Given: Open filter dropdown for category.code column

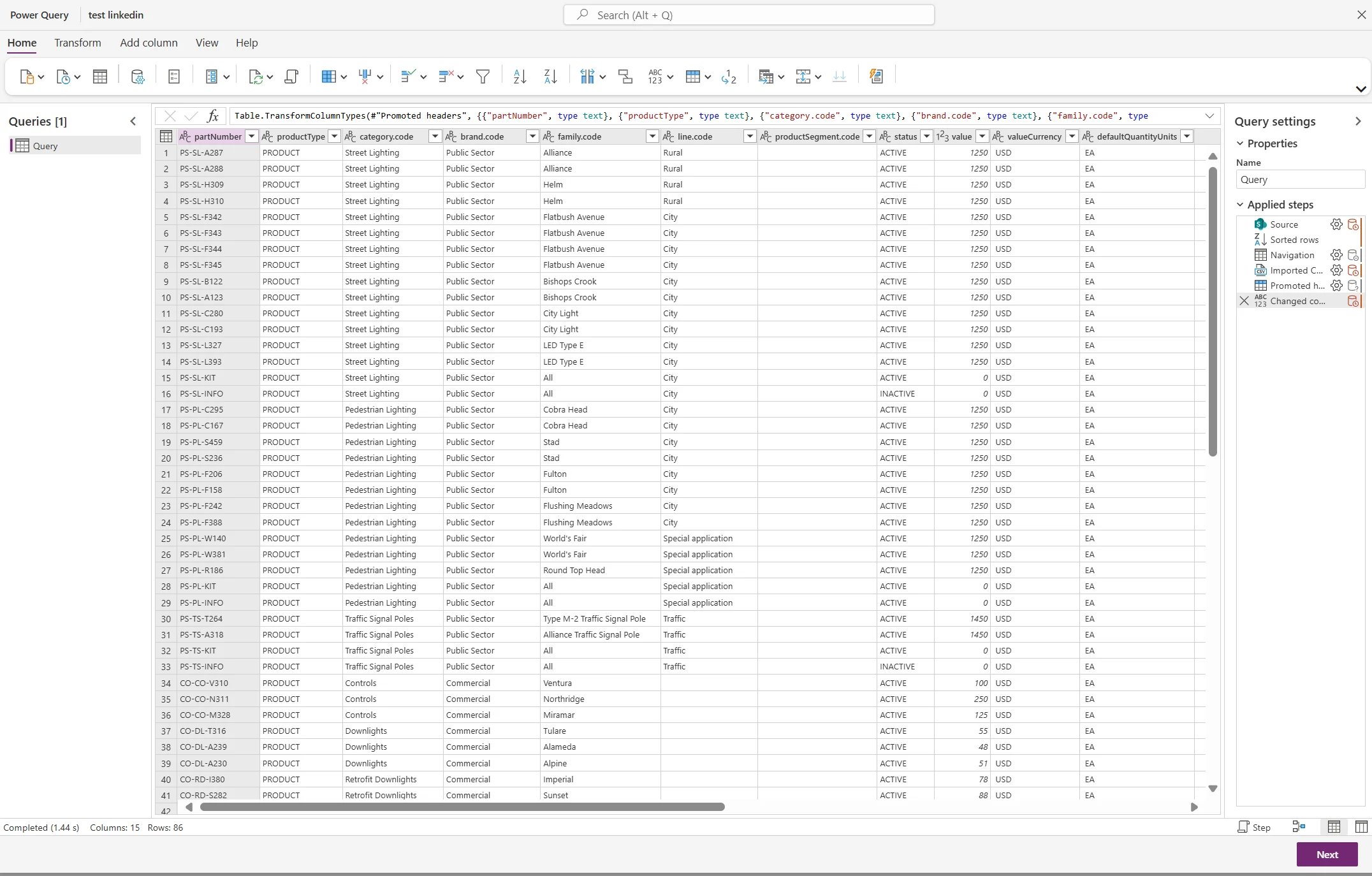Looking at the screenshot, I should click(x=435, y=136).
